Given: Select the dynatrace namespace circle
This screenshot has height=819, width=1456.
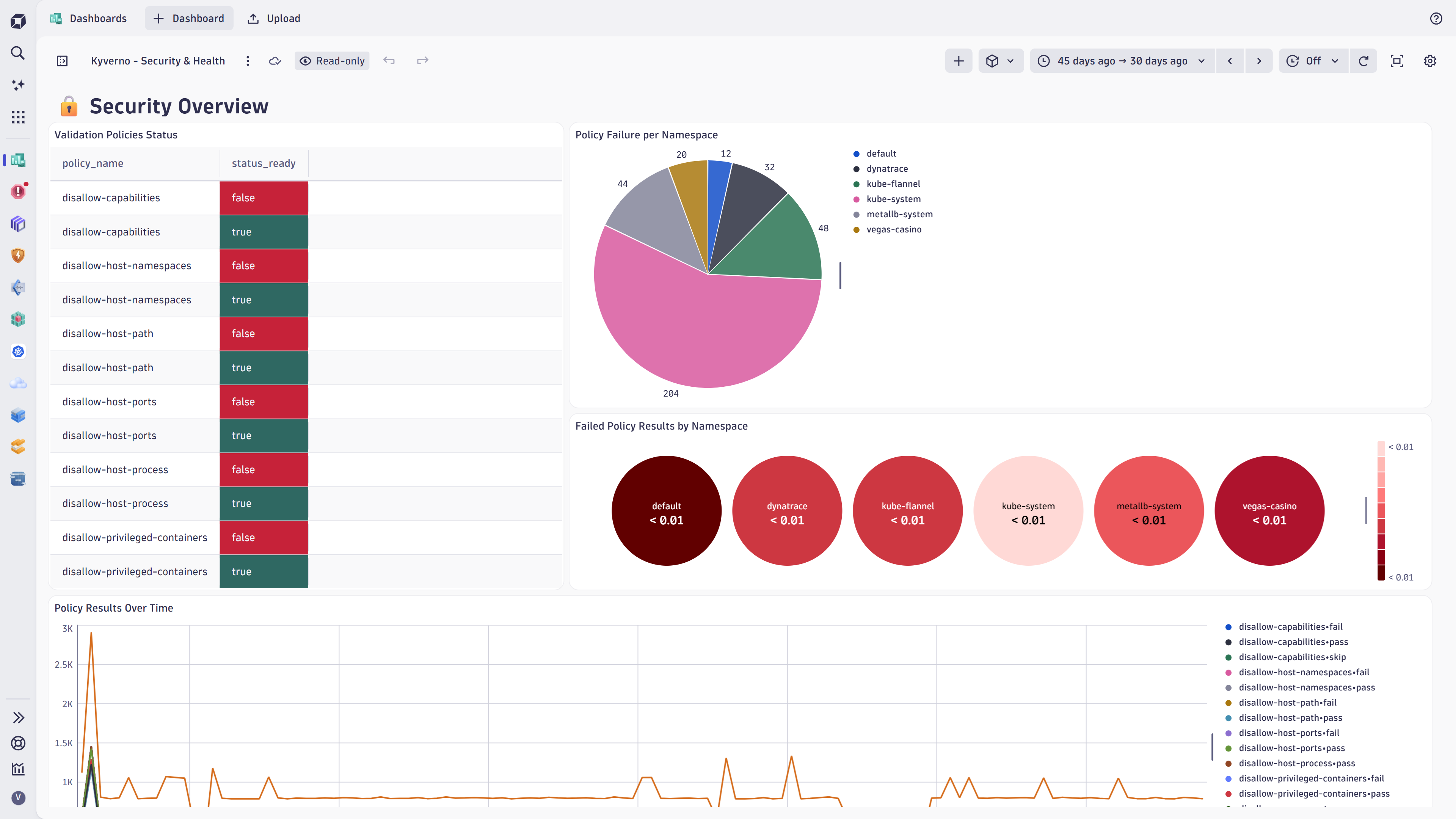Looking at the screenshot, I should click(x=787, y=511).
